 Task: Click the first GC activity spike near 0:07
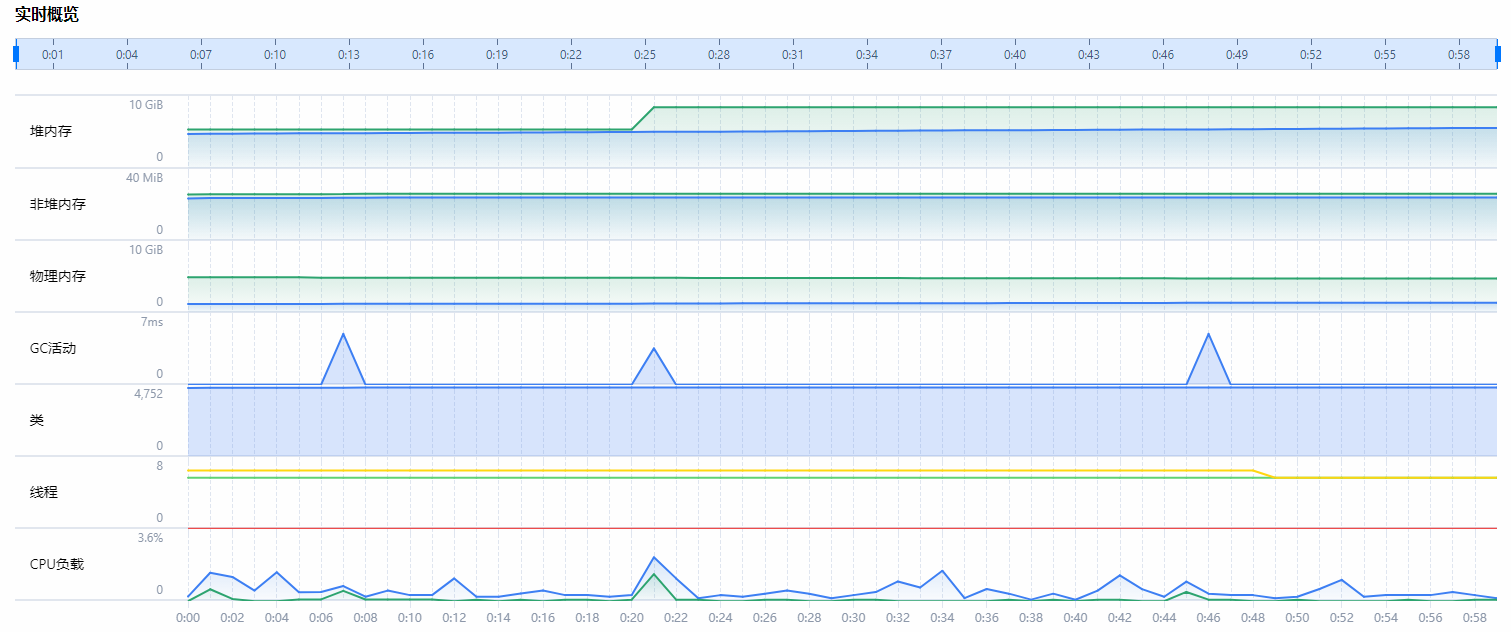pyautogui.click(x=343, y=334)
